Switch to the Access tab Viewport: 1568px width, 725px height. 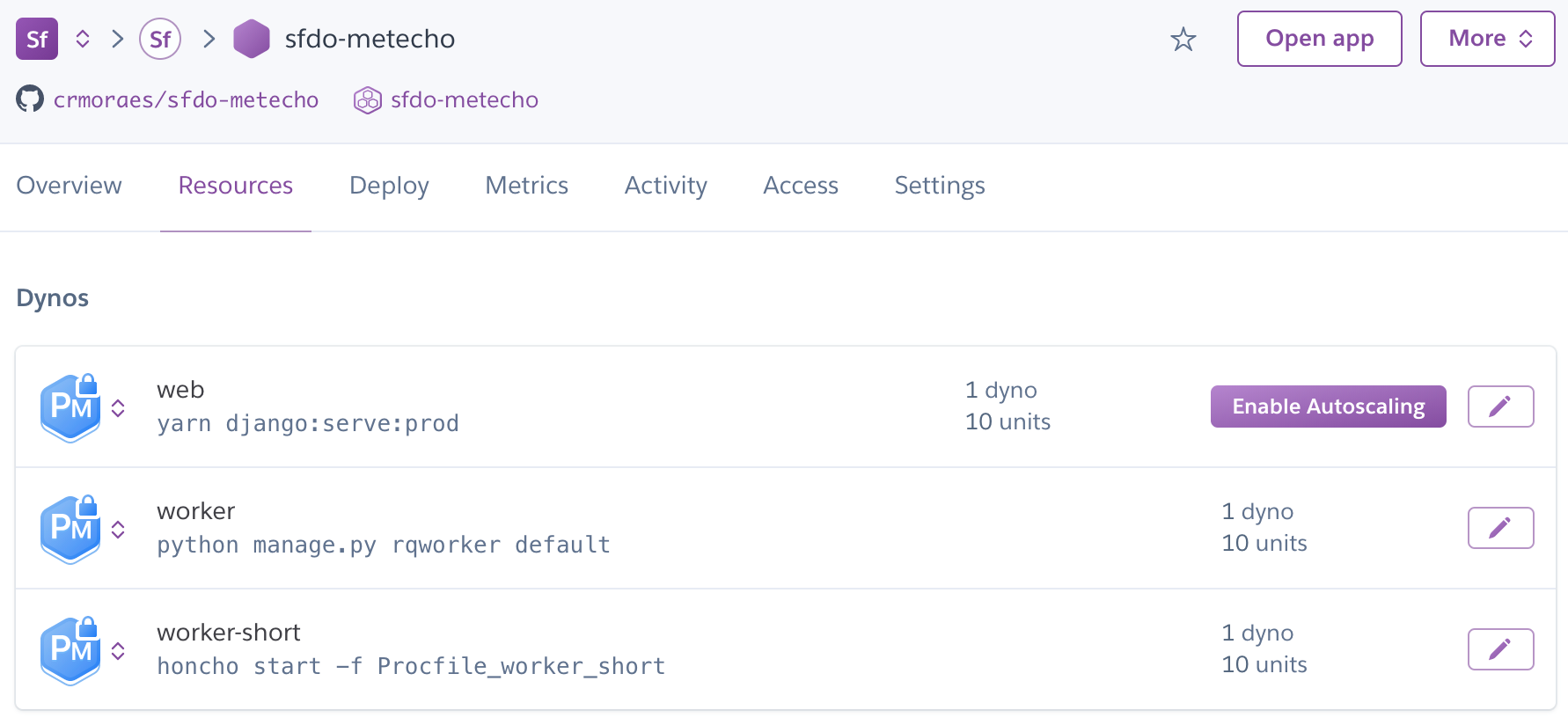tap(801, 186)
